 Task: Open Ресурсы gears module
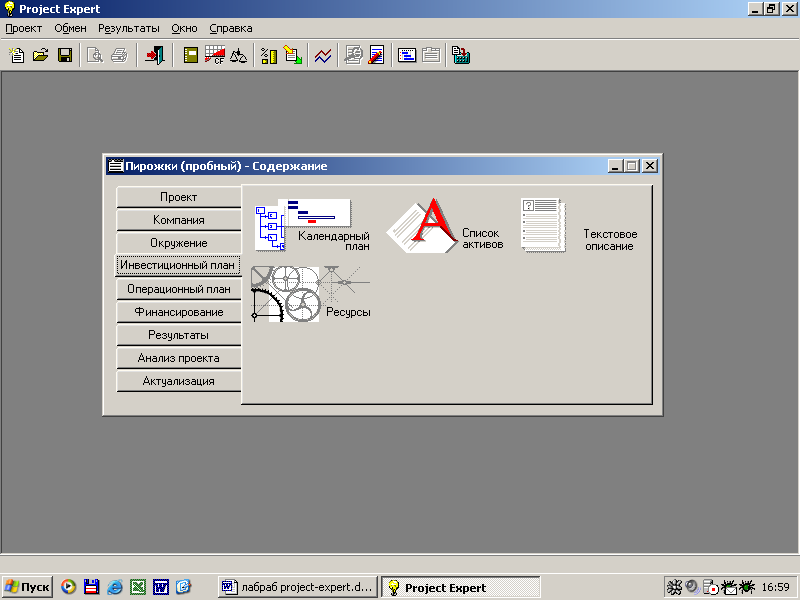(x=311, y=294)
